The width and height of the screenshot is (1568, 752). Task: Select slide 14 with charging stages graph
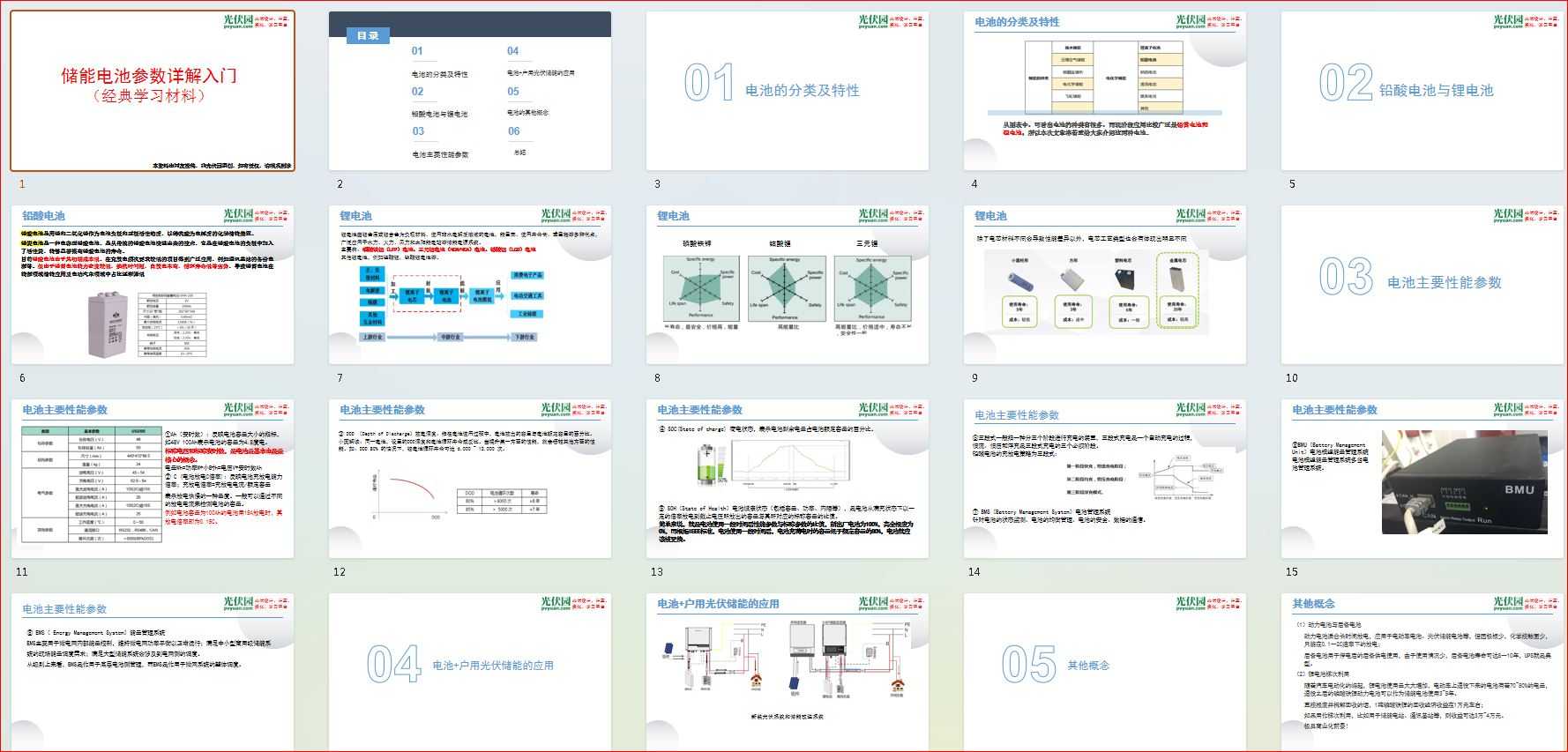tap(1104, 479)
